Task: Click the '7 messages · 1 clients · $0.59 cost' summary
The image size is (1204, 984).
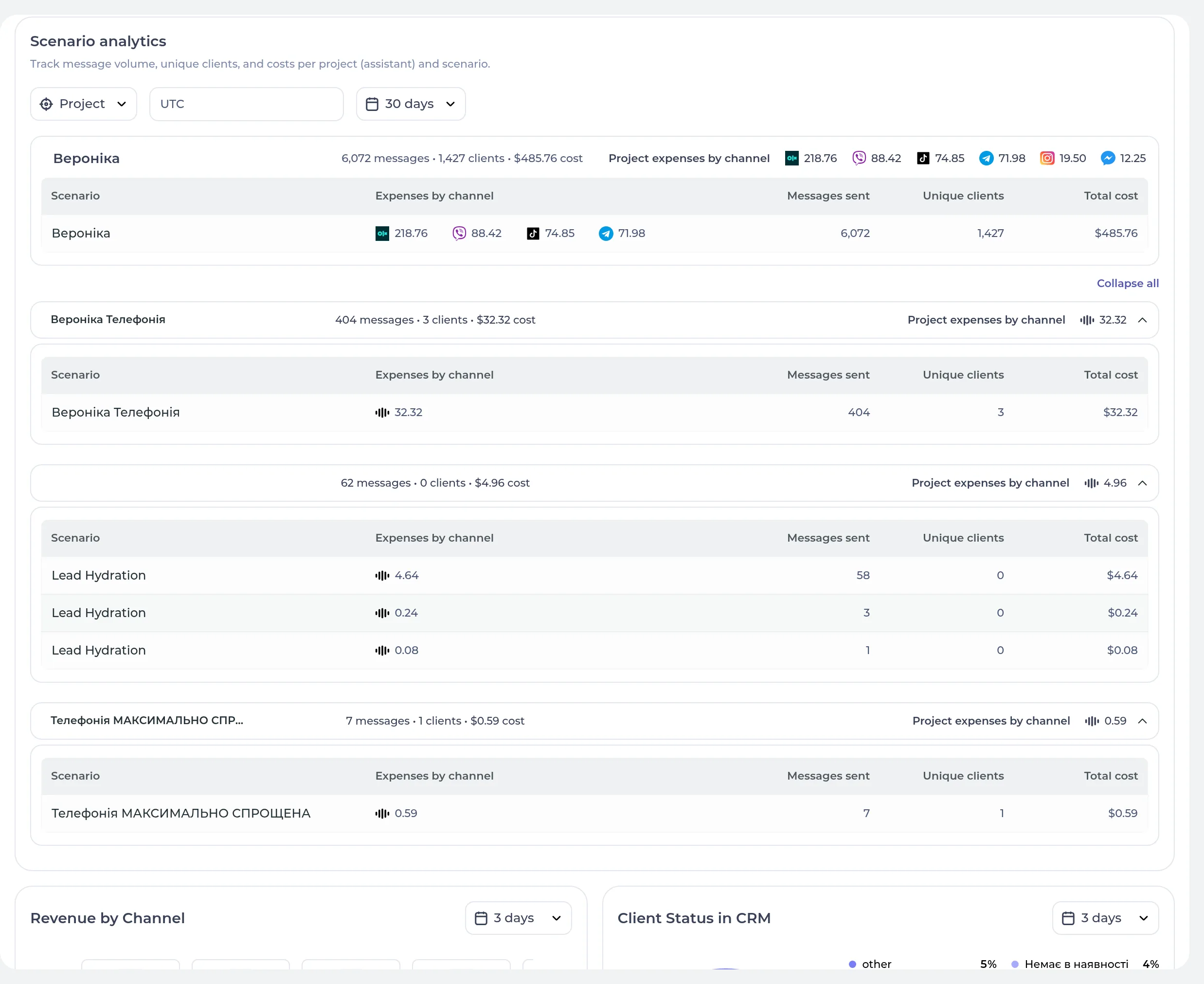Action: point(435,721)
